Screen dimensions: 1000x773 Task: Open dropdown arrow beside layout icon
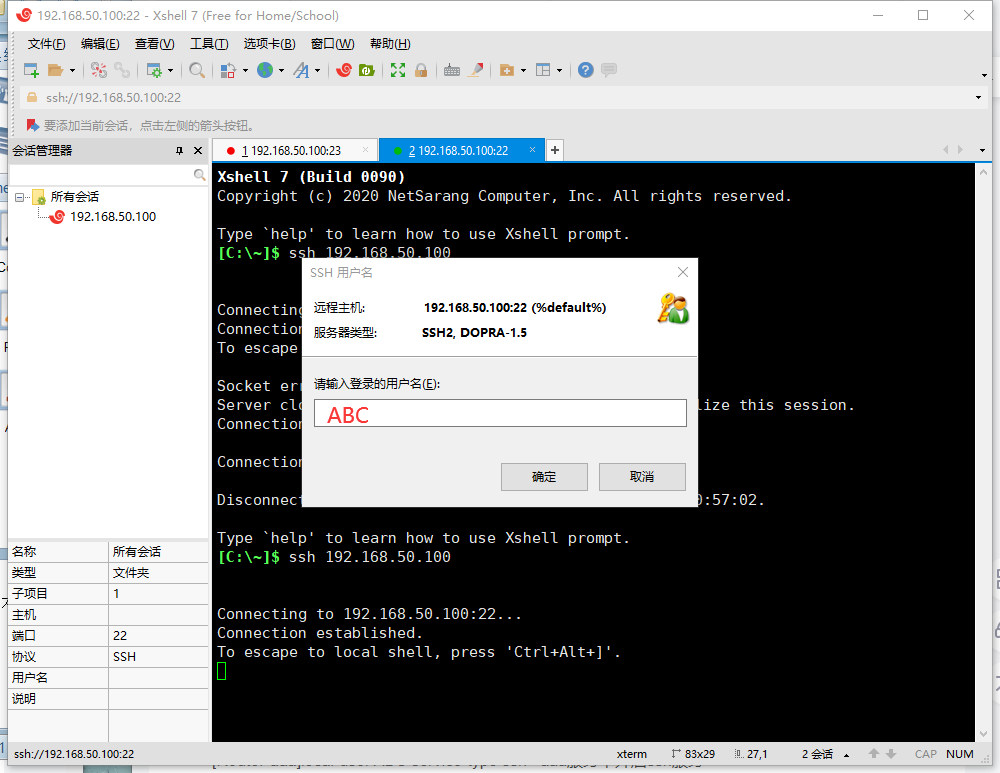tap(559, 71)
